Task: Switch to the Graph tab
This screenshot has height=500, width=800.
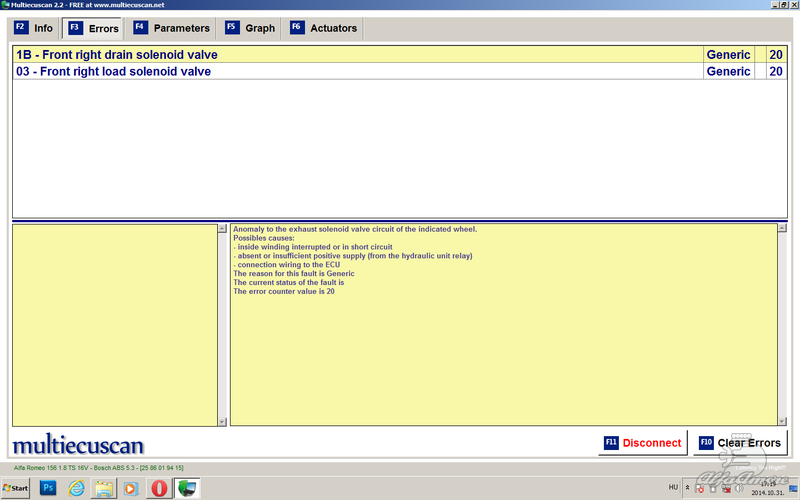Action: coord(250,28)
